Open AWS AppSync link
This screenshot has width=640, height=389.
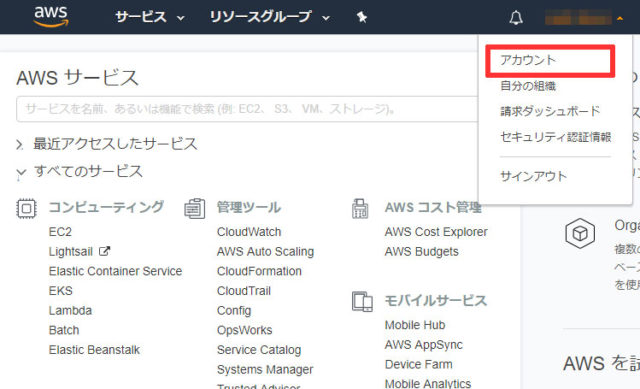point(424,345)
